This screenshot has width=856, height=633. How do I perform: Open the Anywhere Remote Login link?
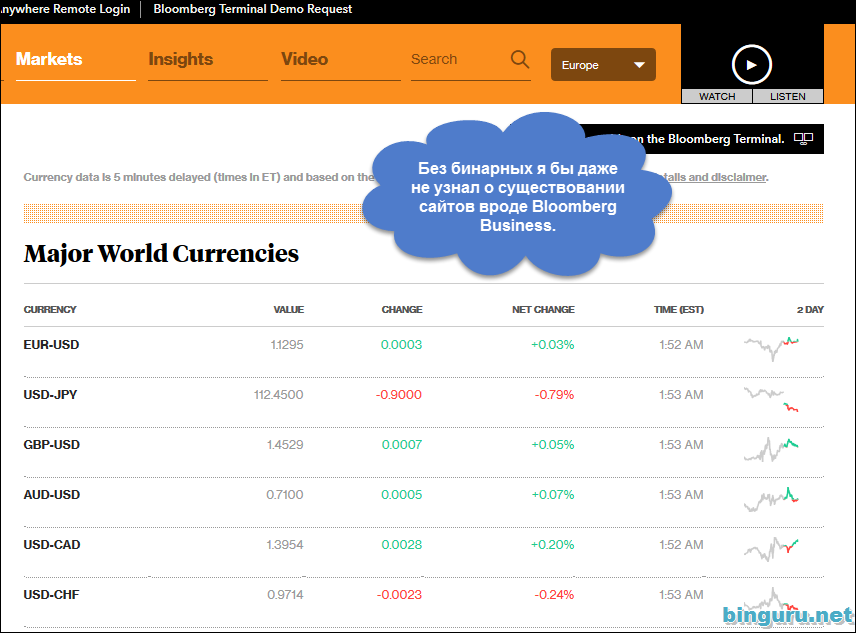65,9
